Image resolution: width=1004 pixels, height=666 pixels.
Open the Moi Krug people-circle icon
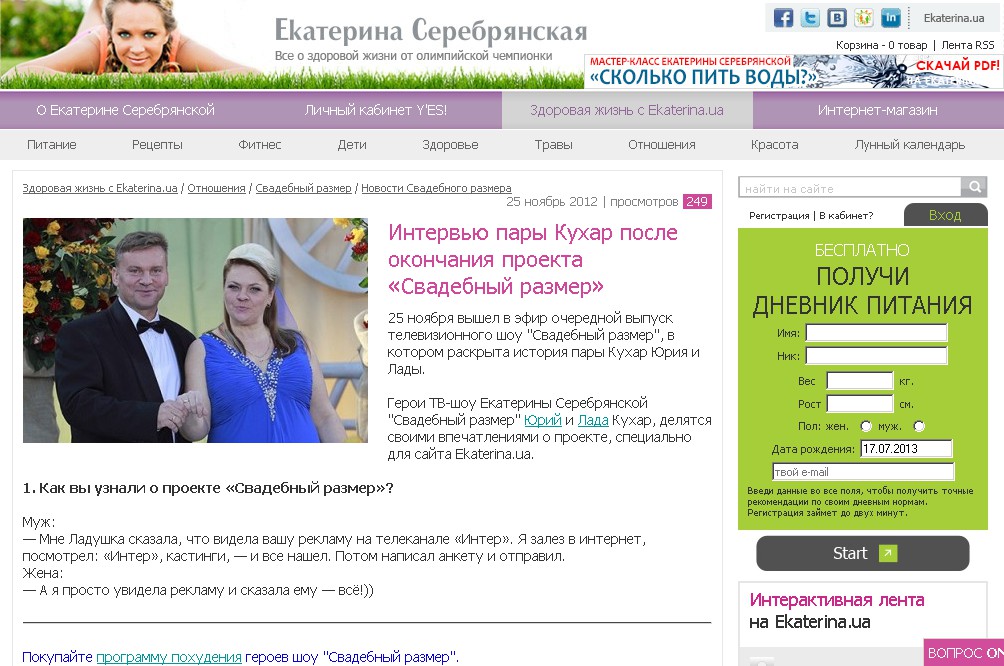point(863,17)
